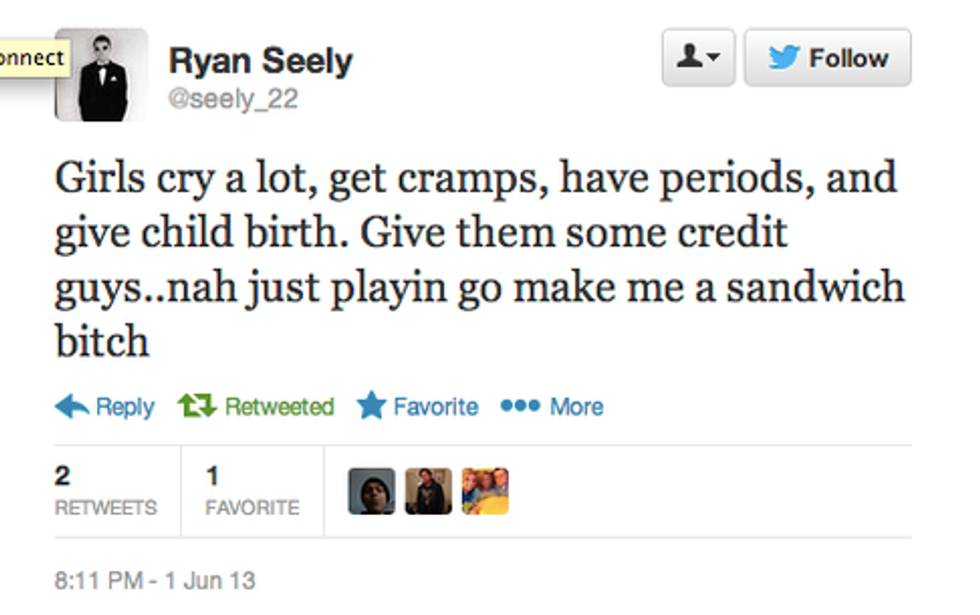Follow the @seely_22 account

(827, 59)
